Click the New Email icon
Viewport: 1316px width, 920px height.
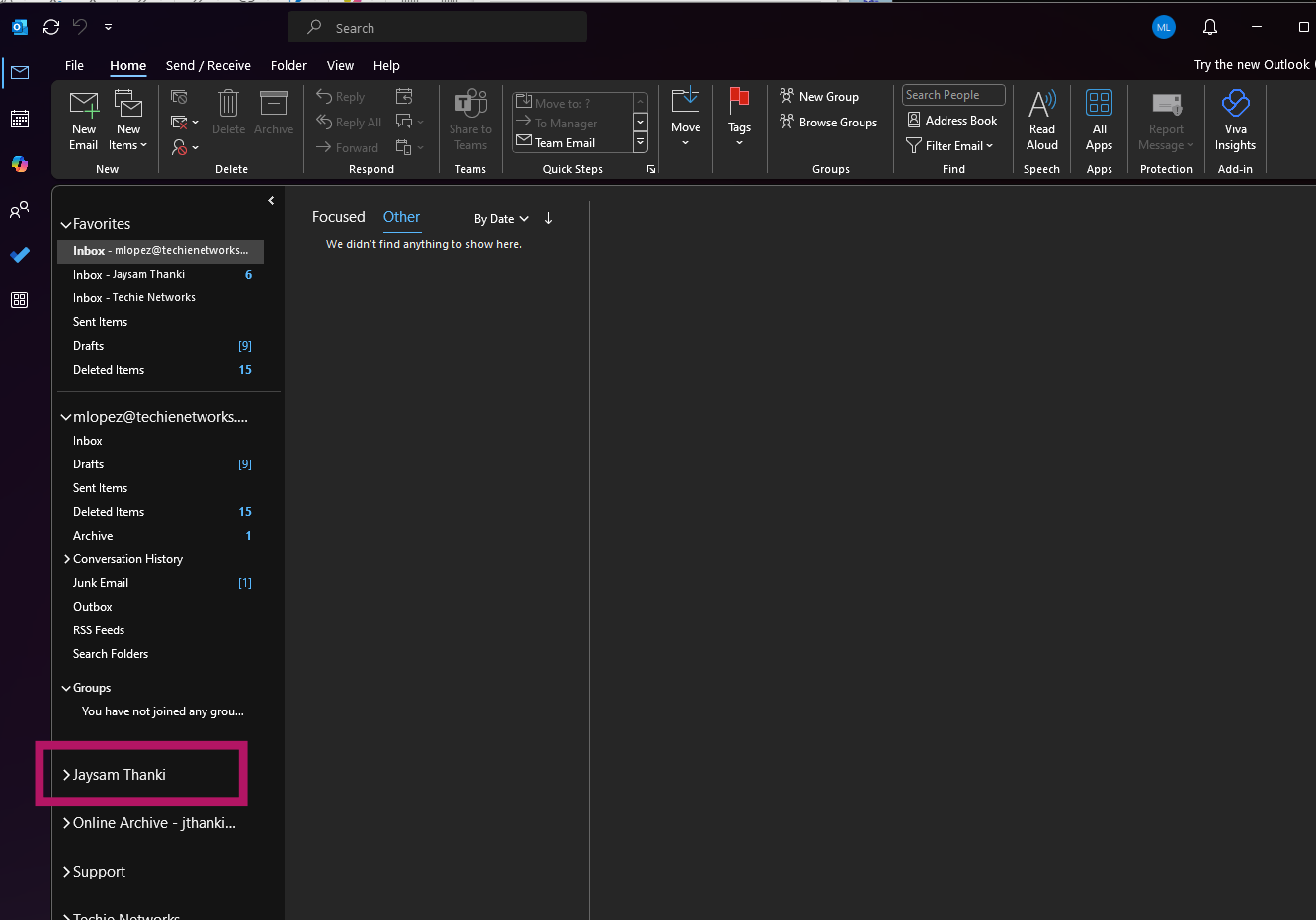coord(84,105)
